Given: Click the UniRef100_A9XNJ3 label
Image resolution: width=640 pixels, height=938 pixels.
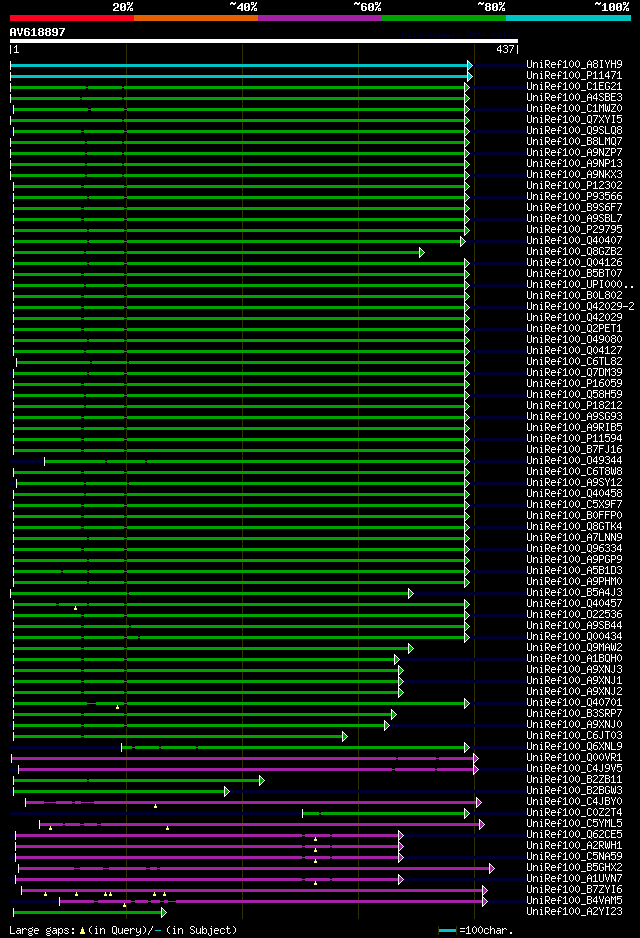Looking at the screenshot, I should [x=574, y=669].
